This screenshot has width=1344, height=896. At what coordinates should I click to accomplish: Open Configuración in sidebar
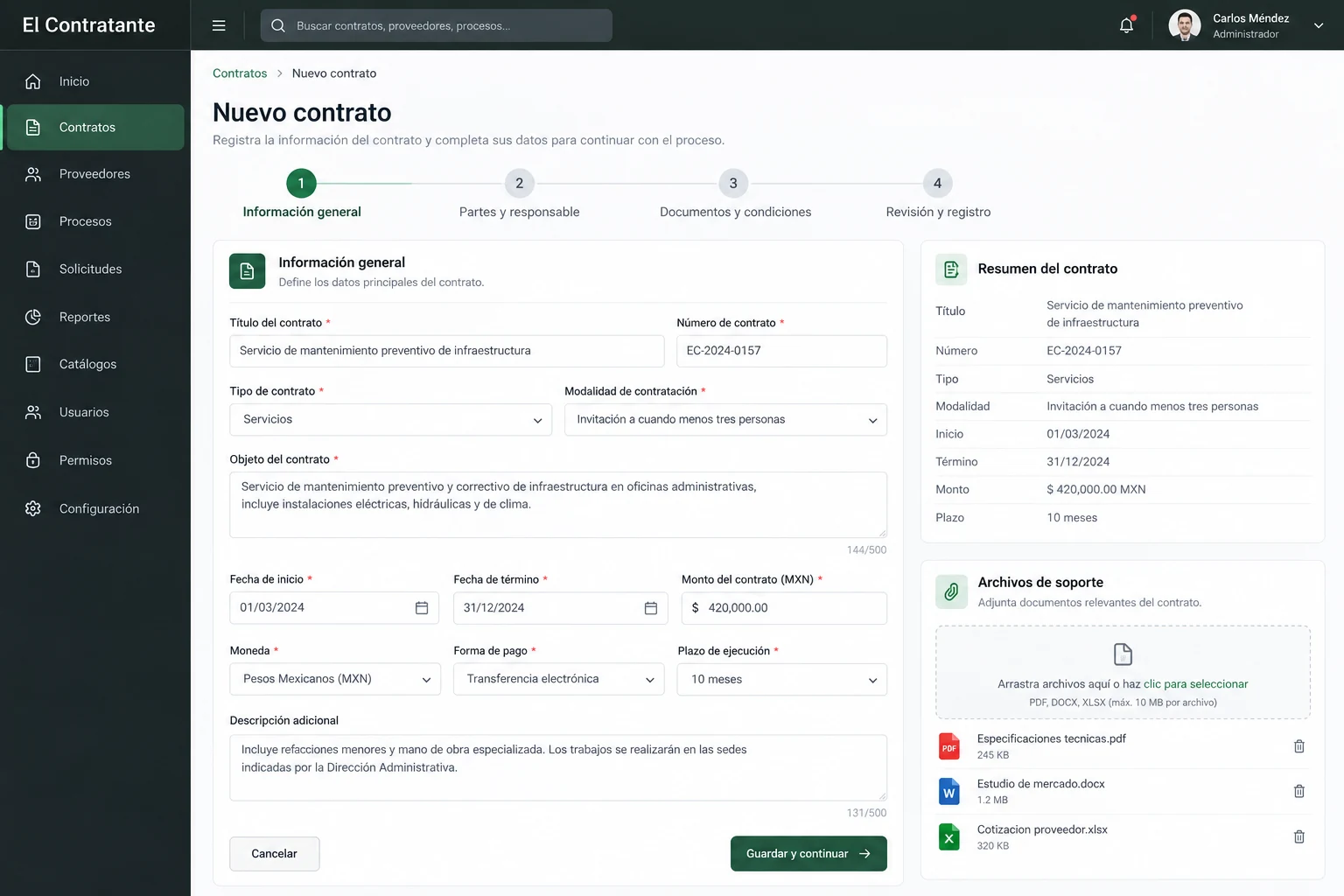(94, 508)
